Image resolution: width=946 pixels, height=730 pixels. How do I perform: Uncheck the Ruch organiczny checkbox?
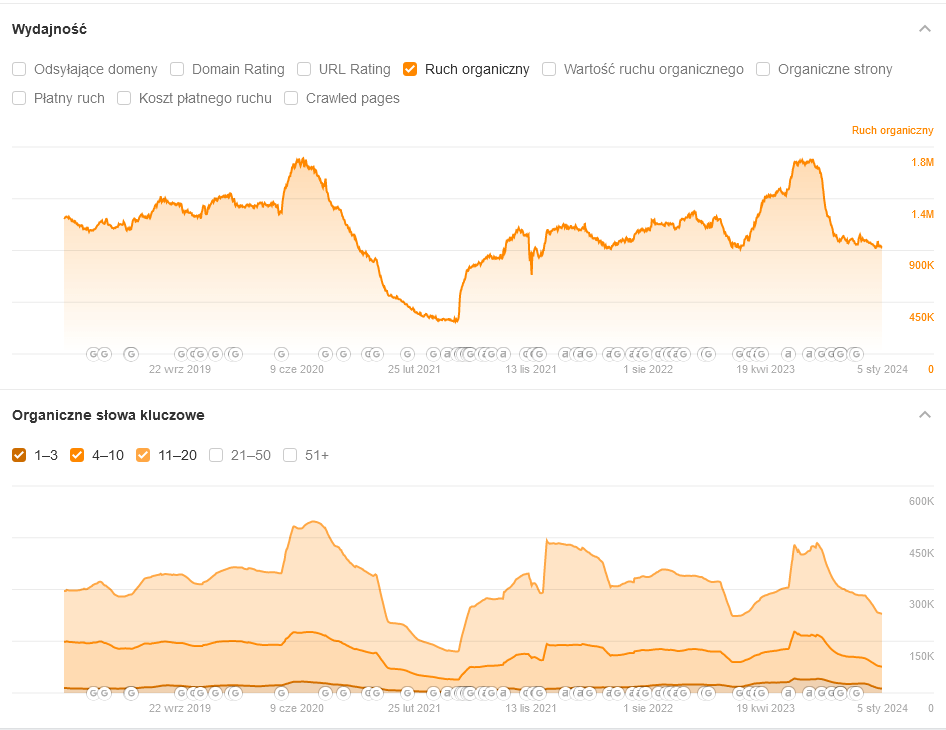(x=410, y=69)
